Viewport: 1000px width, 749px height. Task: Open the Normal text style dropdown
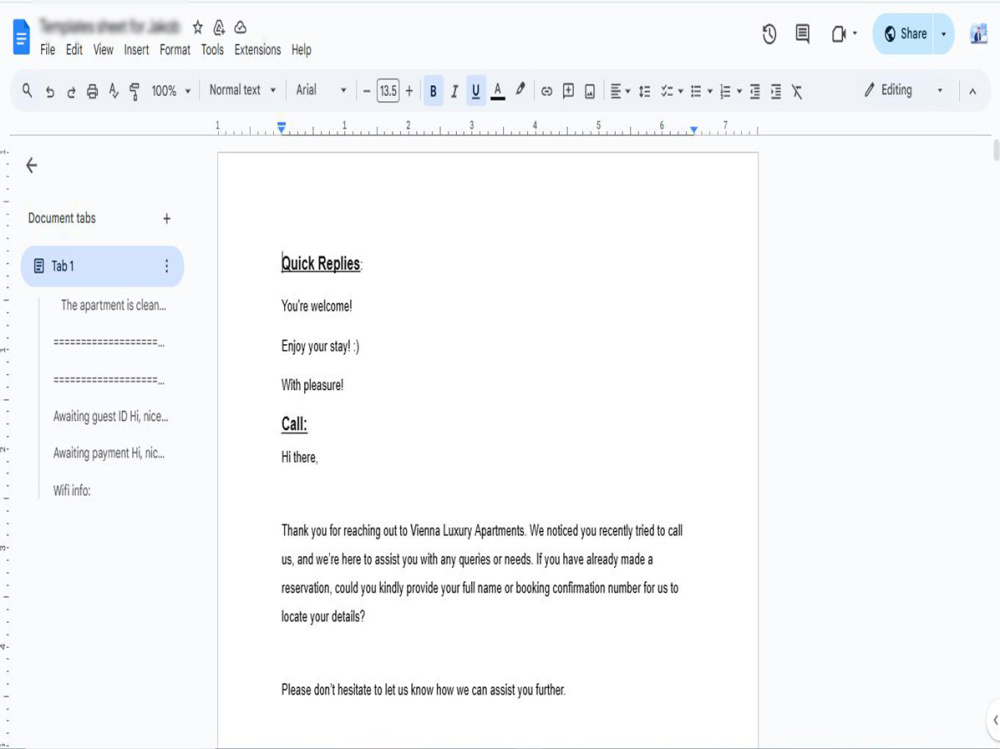pyautogui.click(x=242, y=90)
